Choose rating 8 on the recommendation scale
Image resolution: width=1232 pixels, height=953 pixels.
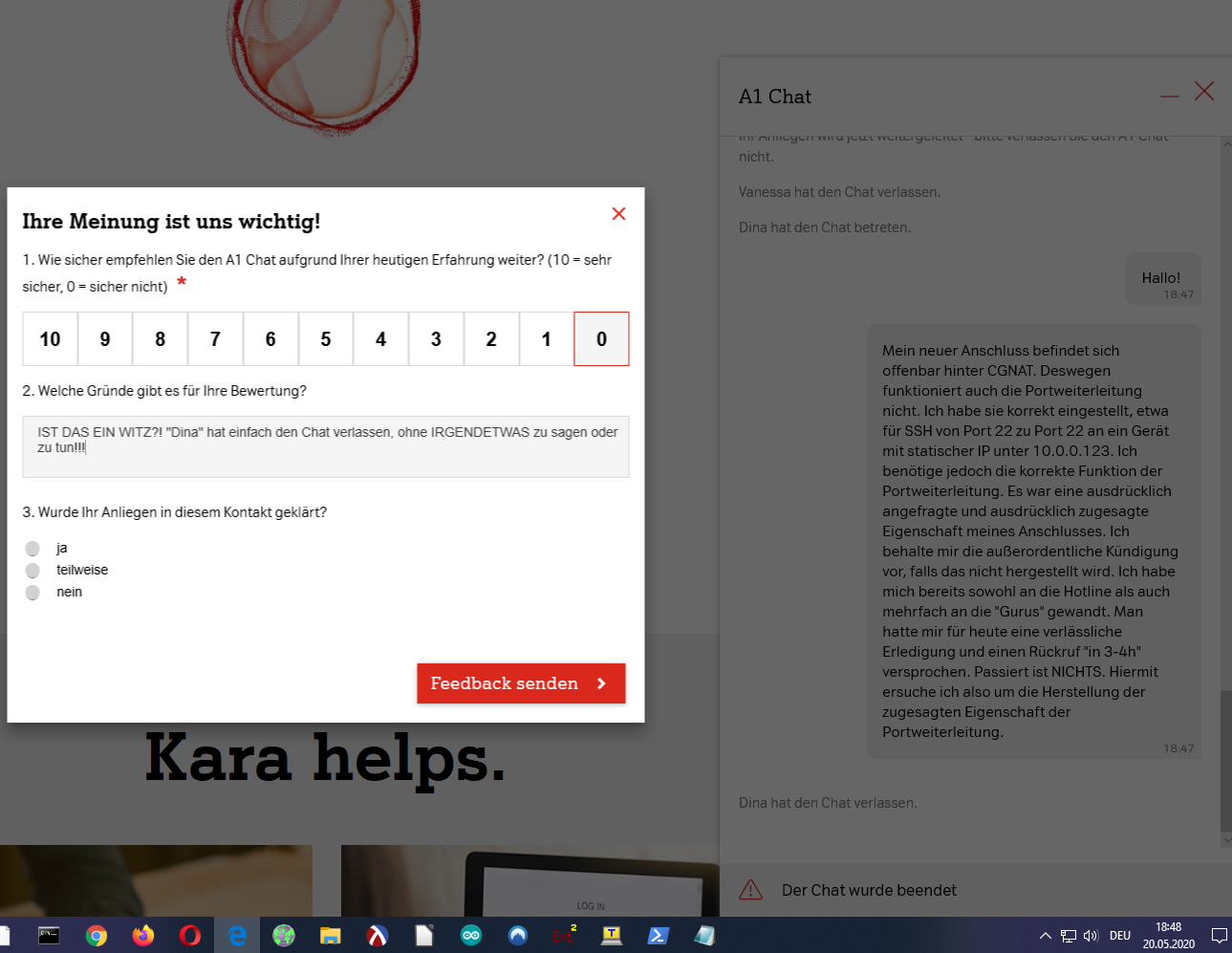[x=161, y=339]
